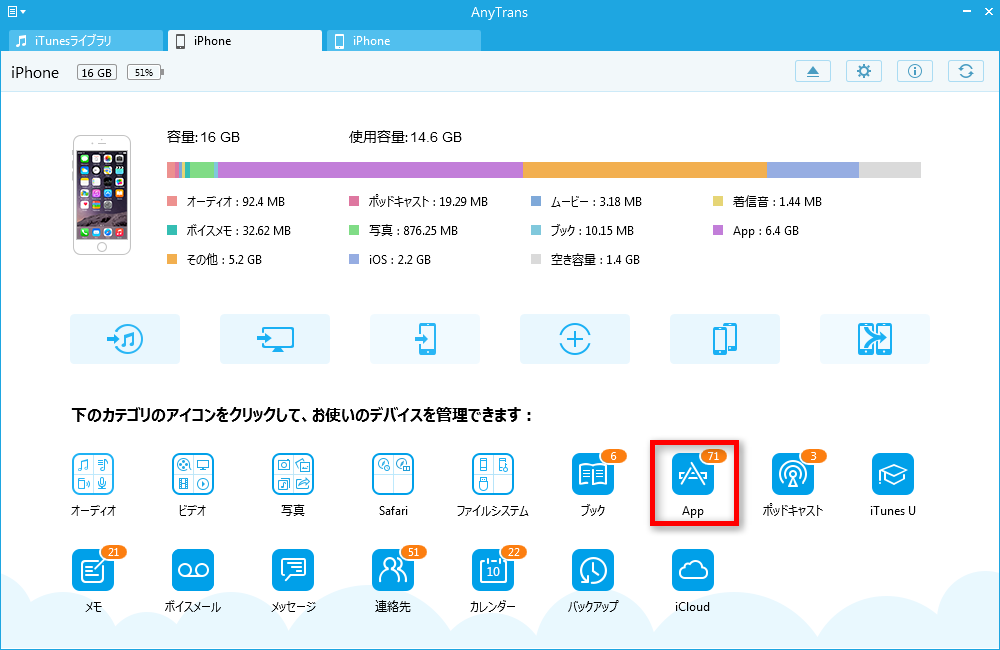This screenshot has height=650, width=1000.
Task: Click the 写真 : 876.25 MB legend entry
Action: tap(404, 230)
